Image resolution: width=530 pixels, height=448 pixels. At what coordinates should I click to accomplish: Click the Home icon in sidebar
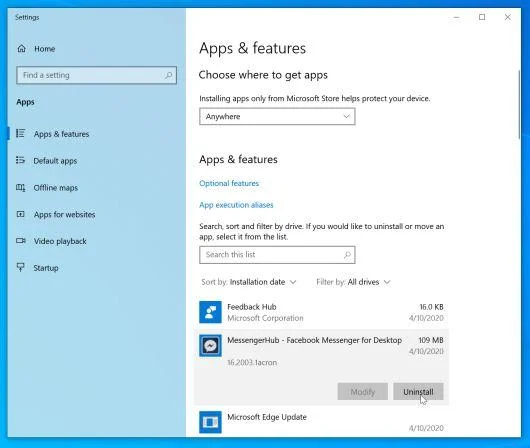(x=22, y=49)
